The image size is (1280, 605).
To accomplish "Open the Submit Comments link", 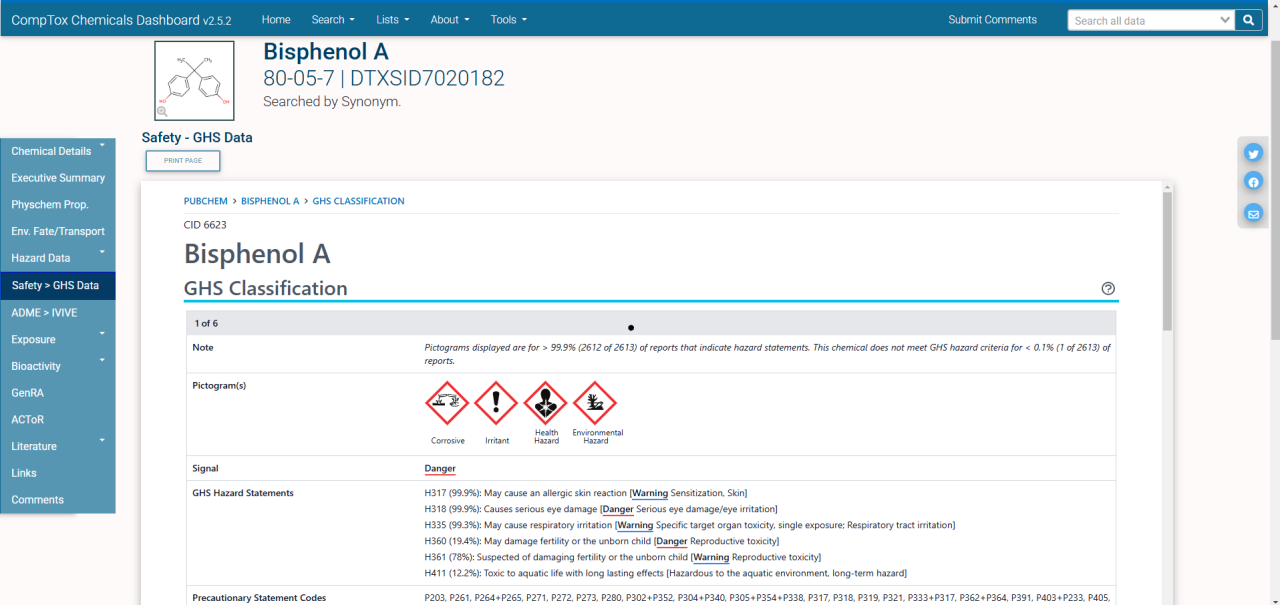I will (x=992, y=19).
